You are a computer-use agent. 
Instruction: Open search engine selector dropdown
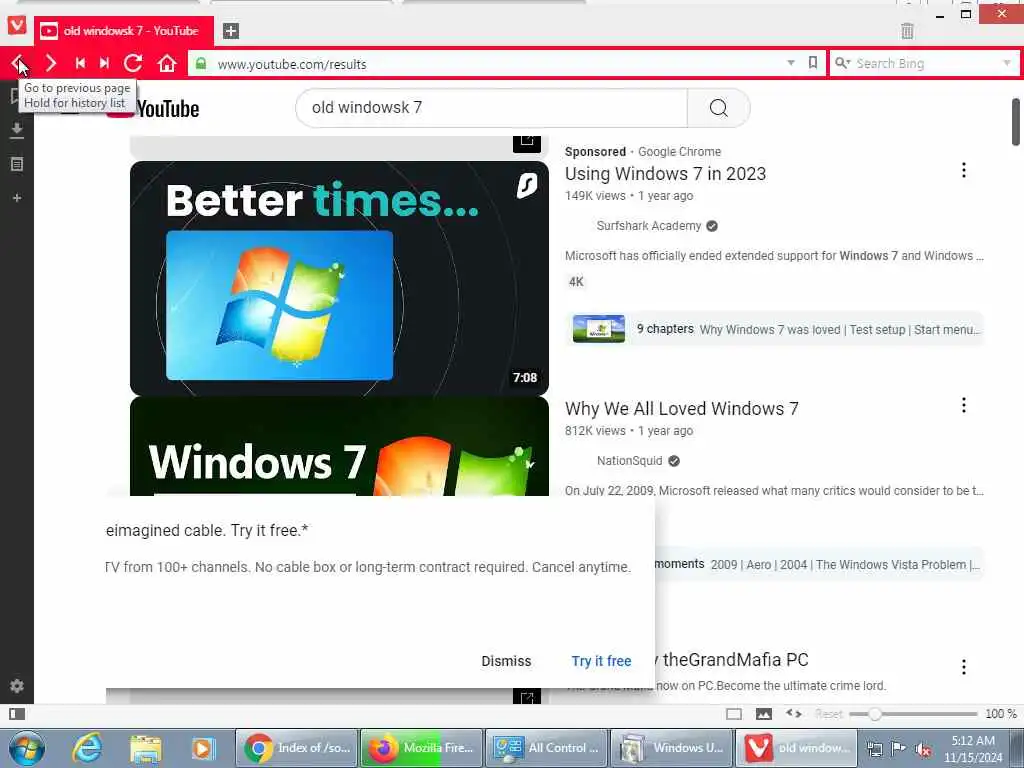(842, 63)
